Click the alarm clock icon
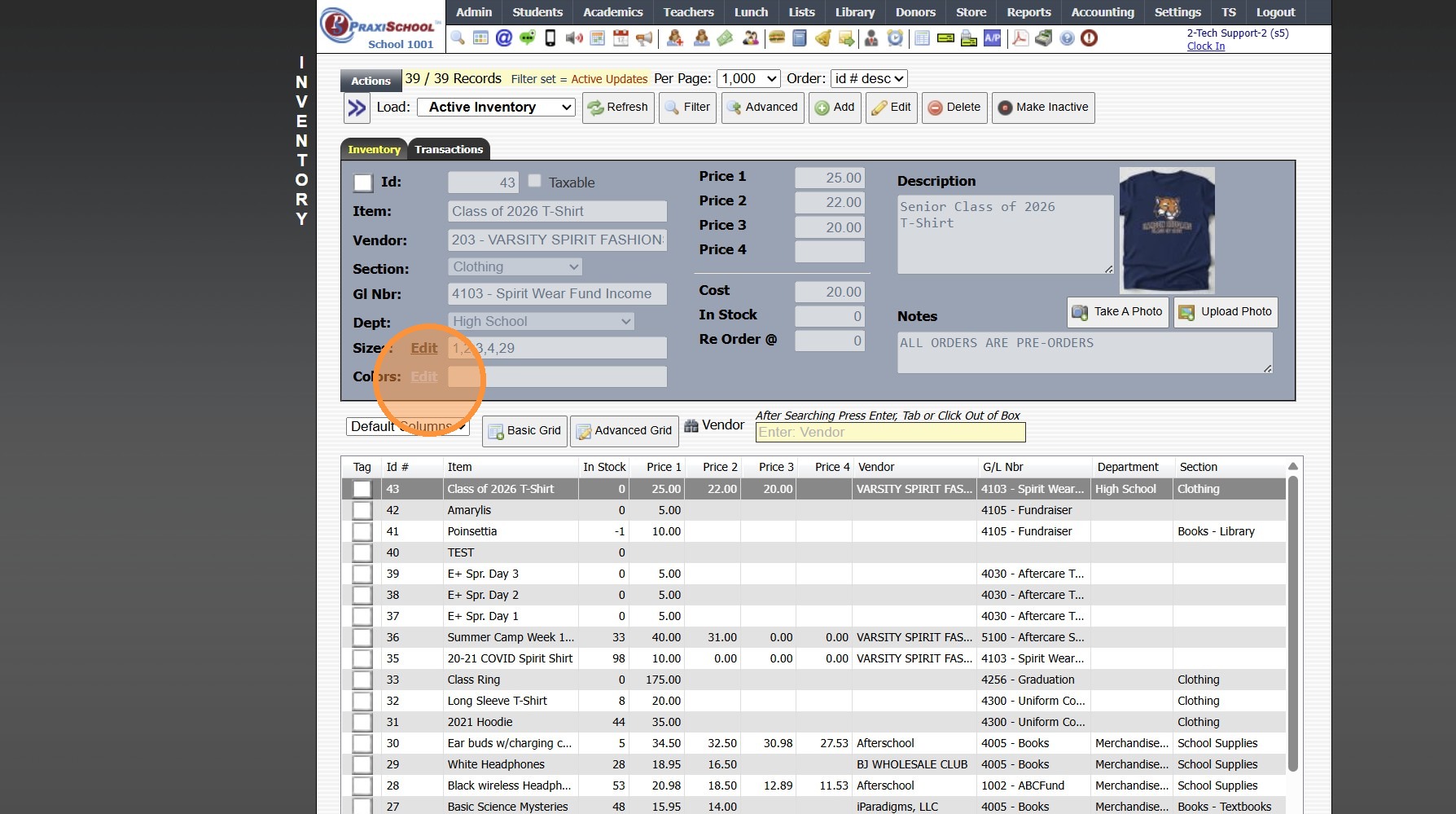The width and height of the screenshot is (1456, 814). [895, 37]
